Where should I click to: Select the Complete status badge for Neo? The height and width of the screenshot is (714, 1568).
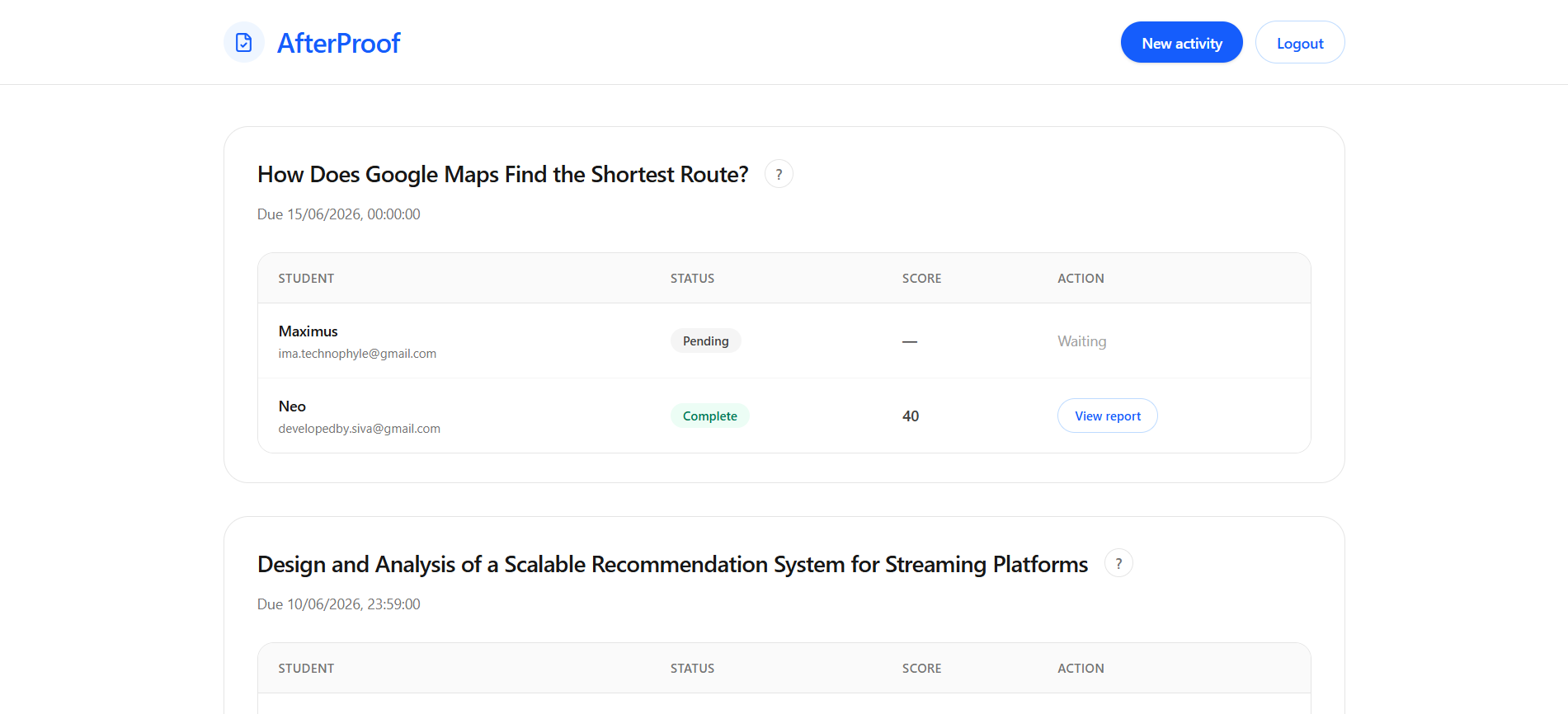tap(709, 416)
